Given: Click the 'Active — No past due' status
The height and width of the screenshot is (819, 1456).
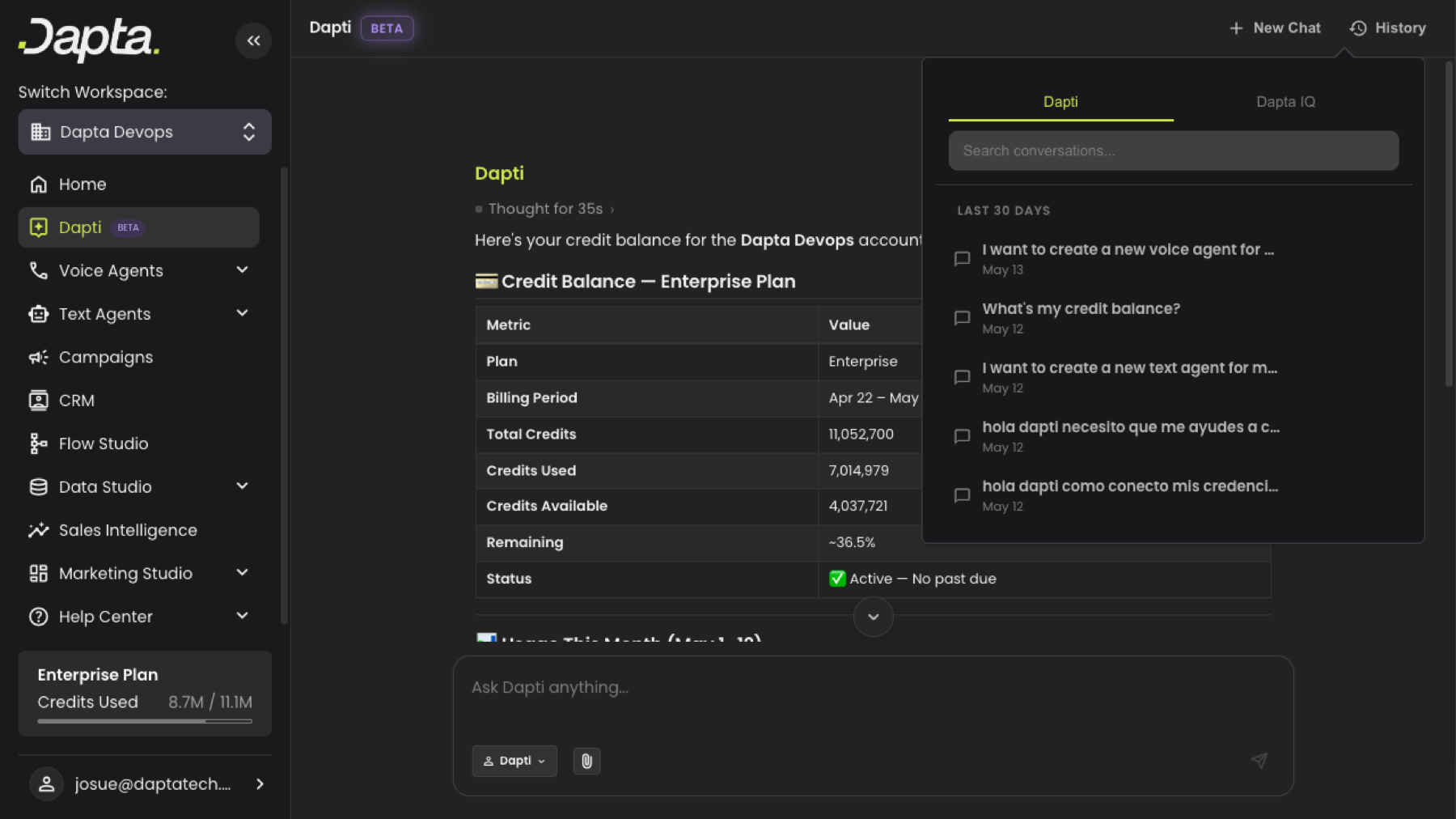Looking at the screenshot, I should (912, 579).
